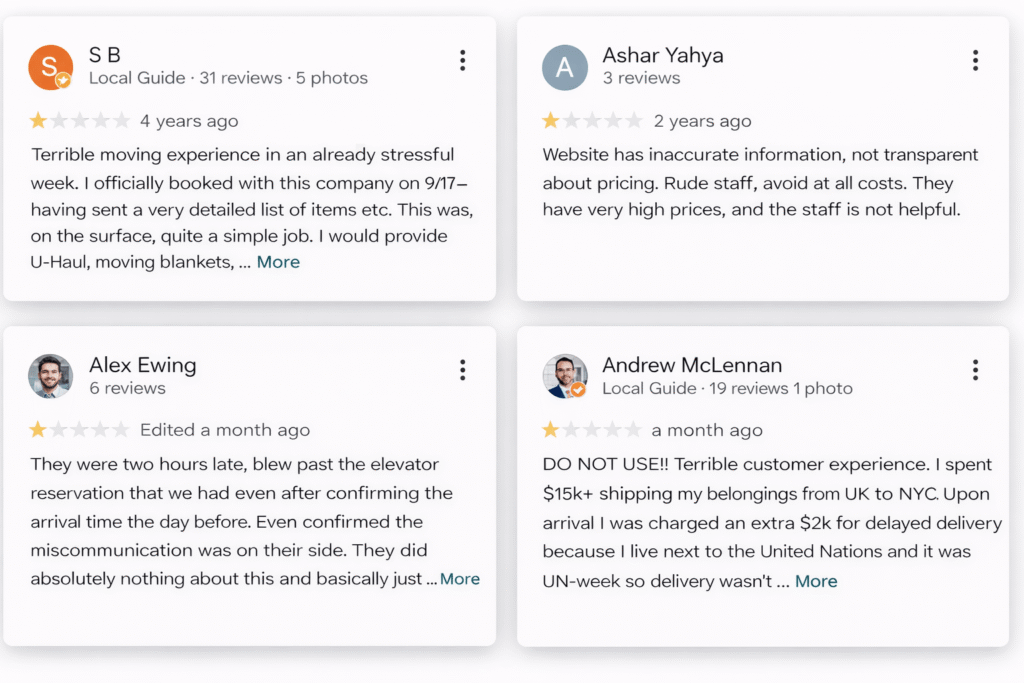The image size is (1024, 683).
Task: Open the three-dot menu on Ashar Yahya's review
Action: tap(975, 60)
